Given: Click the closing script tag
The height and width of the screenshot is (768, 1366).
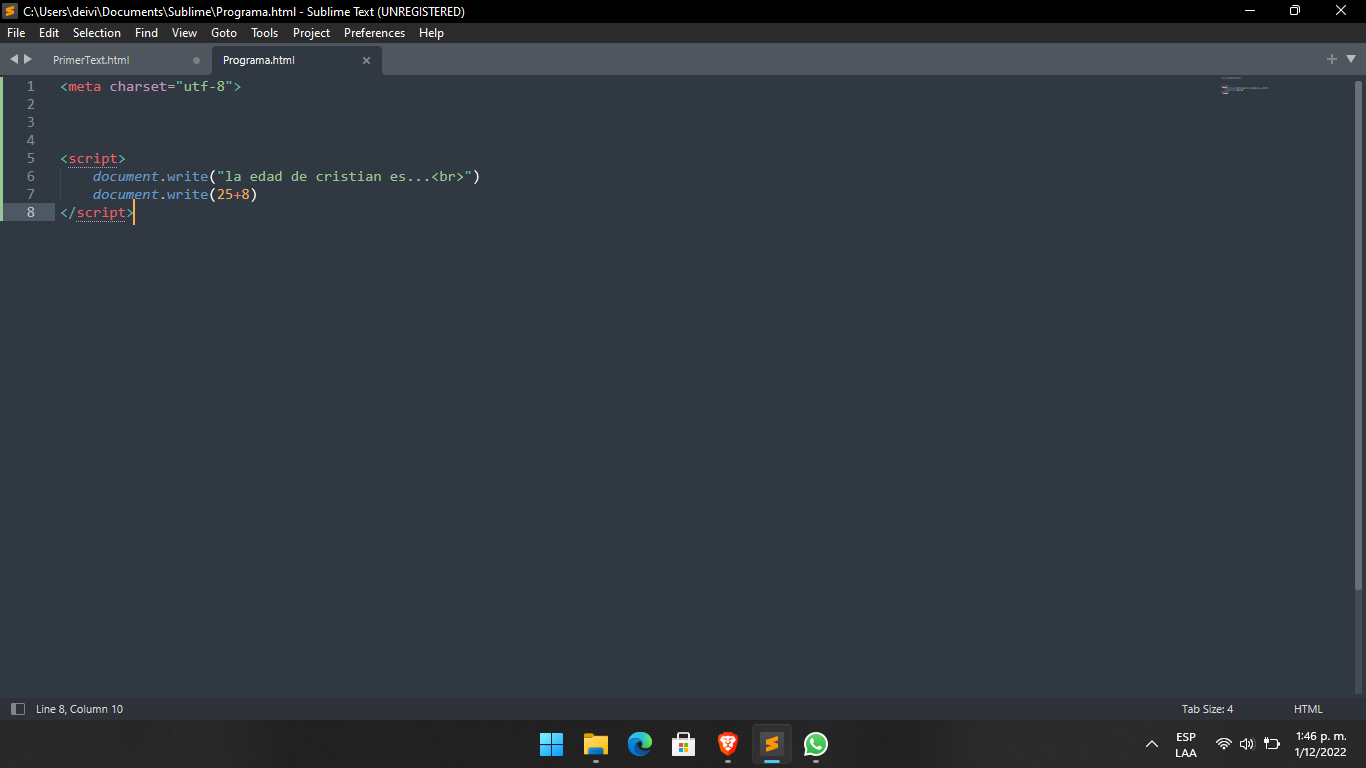Looking at the screenshot, I should 97,212.
